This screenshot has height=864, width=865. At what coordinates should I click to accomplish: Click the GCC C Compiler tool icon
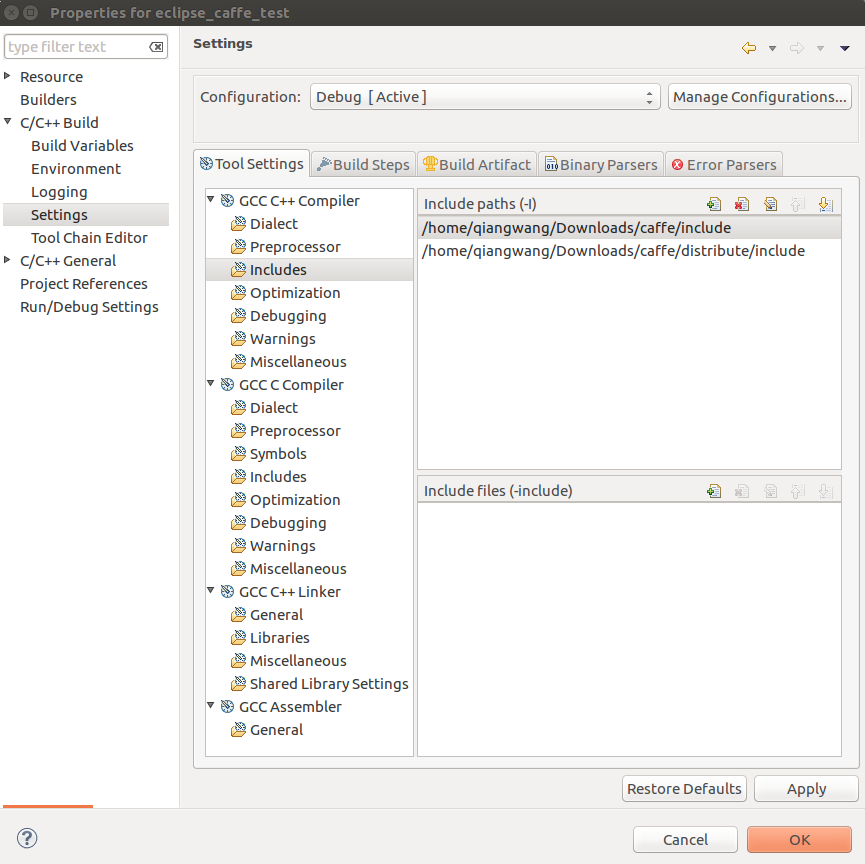click(x=227, y=385)
